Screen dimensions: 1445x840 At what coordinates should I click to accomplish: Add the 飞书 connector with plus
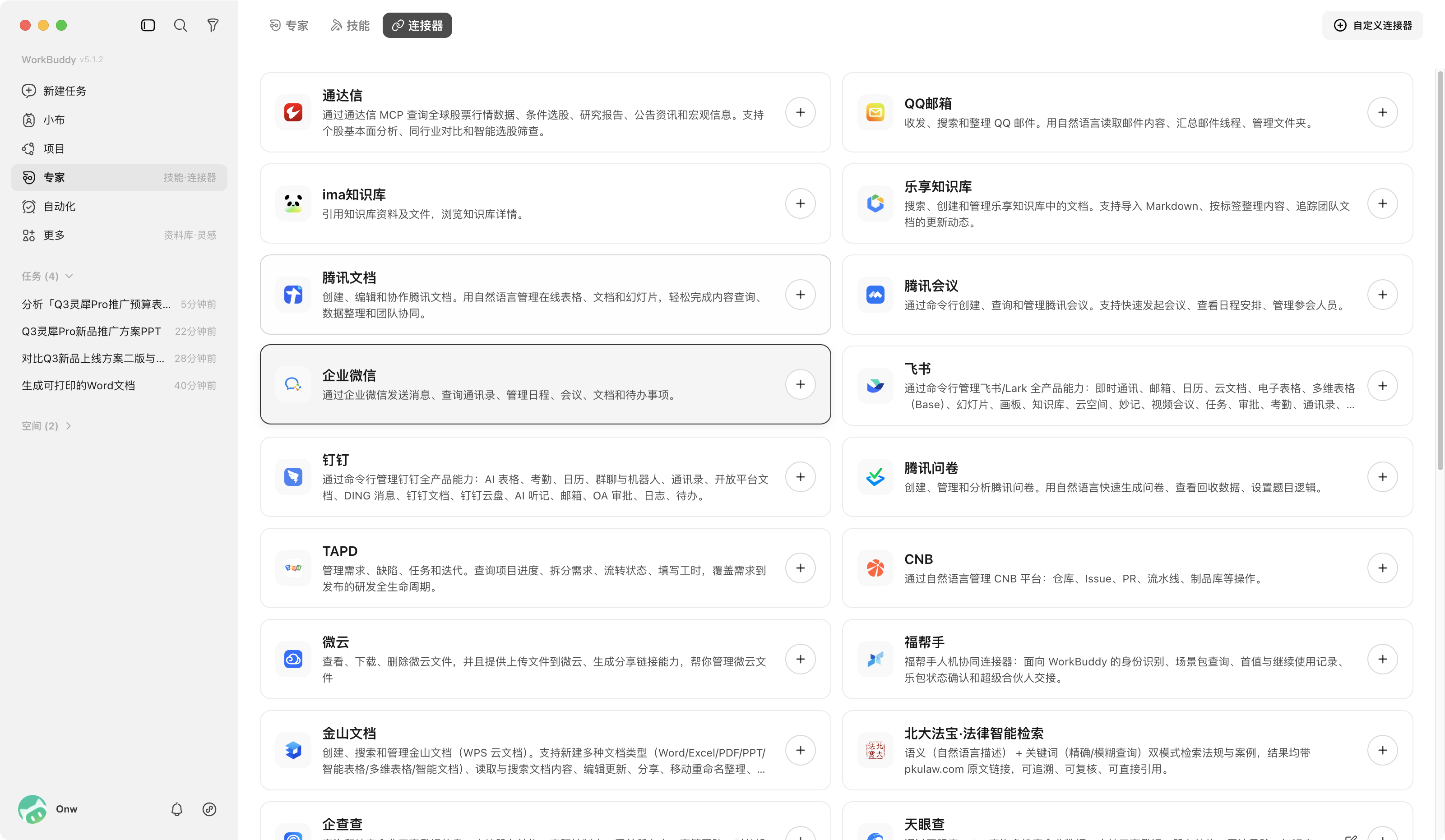coord(1383,386)
